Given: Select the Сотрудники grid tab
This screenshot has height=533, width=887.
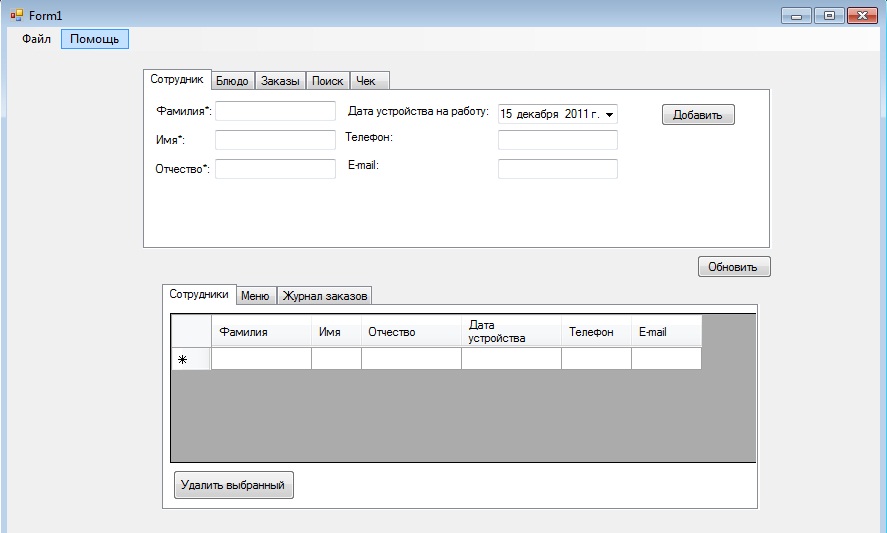Looking at the screenshot, I should 199,294.
